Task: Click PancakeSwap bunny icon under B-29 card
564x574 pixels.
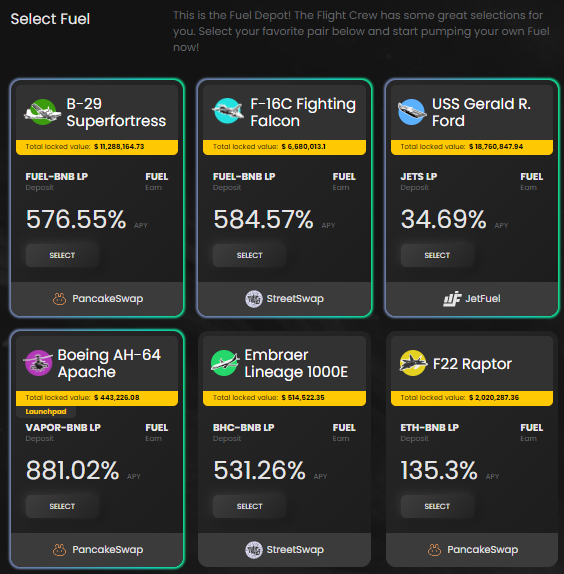Action: tap(59, 299)
